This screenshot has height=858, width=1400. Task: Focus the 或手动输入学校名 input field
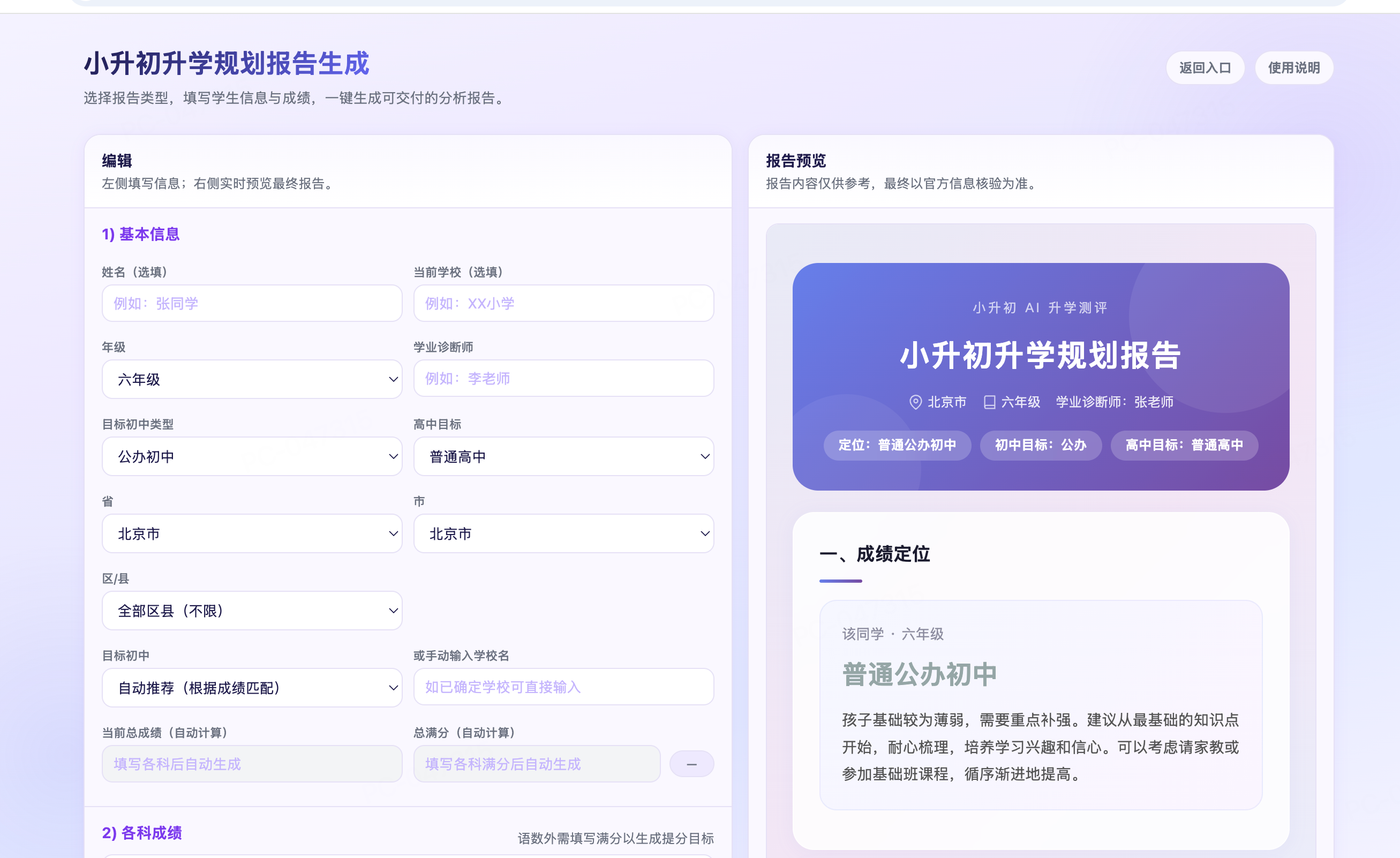pyautogui.click(x=563, y=687)
